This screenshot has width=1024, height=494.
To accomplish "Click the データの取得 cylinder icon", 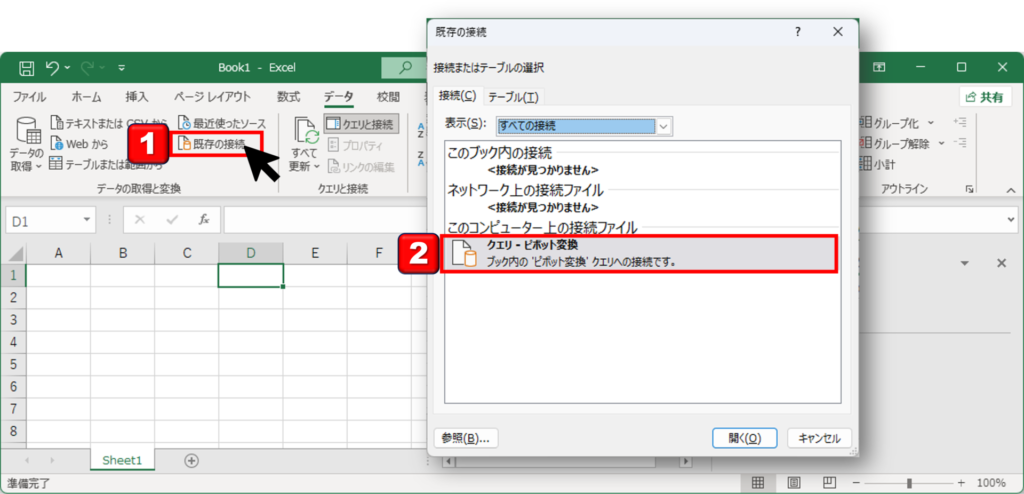I will coord(29,130).
